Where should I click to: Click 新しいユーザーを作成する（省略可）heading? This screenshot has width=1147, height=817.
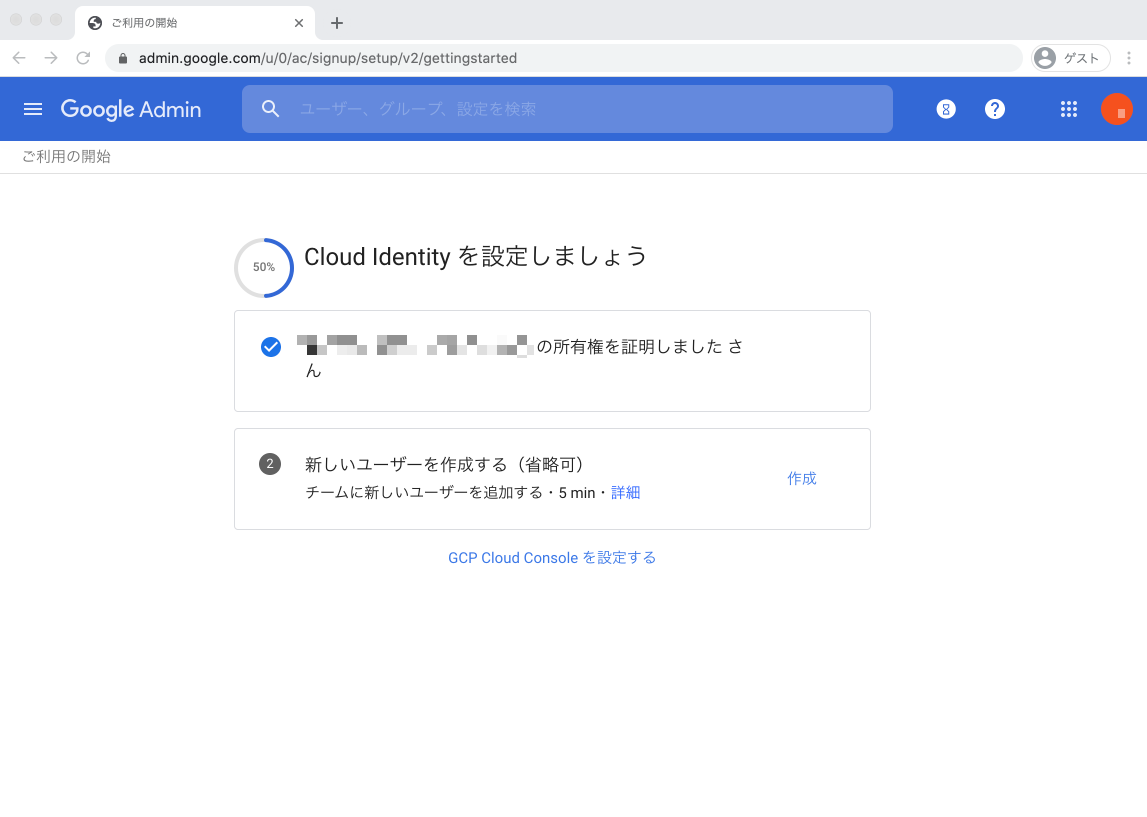pos(444,464)
